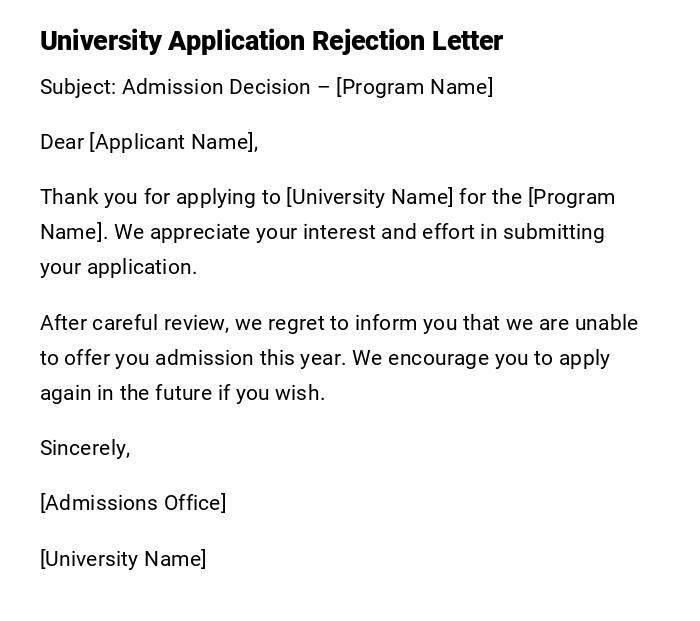
Task: Select the [Program Name] placeholder in subject line
Action: pos(414,87)
